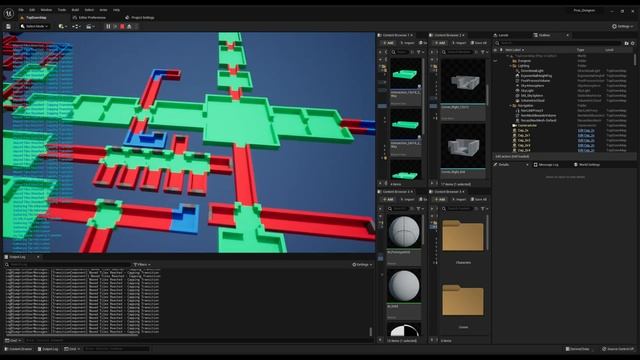Click Add in Content Browser 1
640x360 pixels.
388,43
